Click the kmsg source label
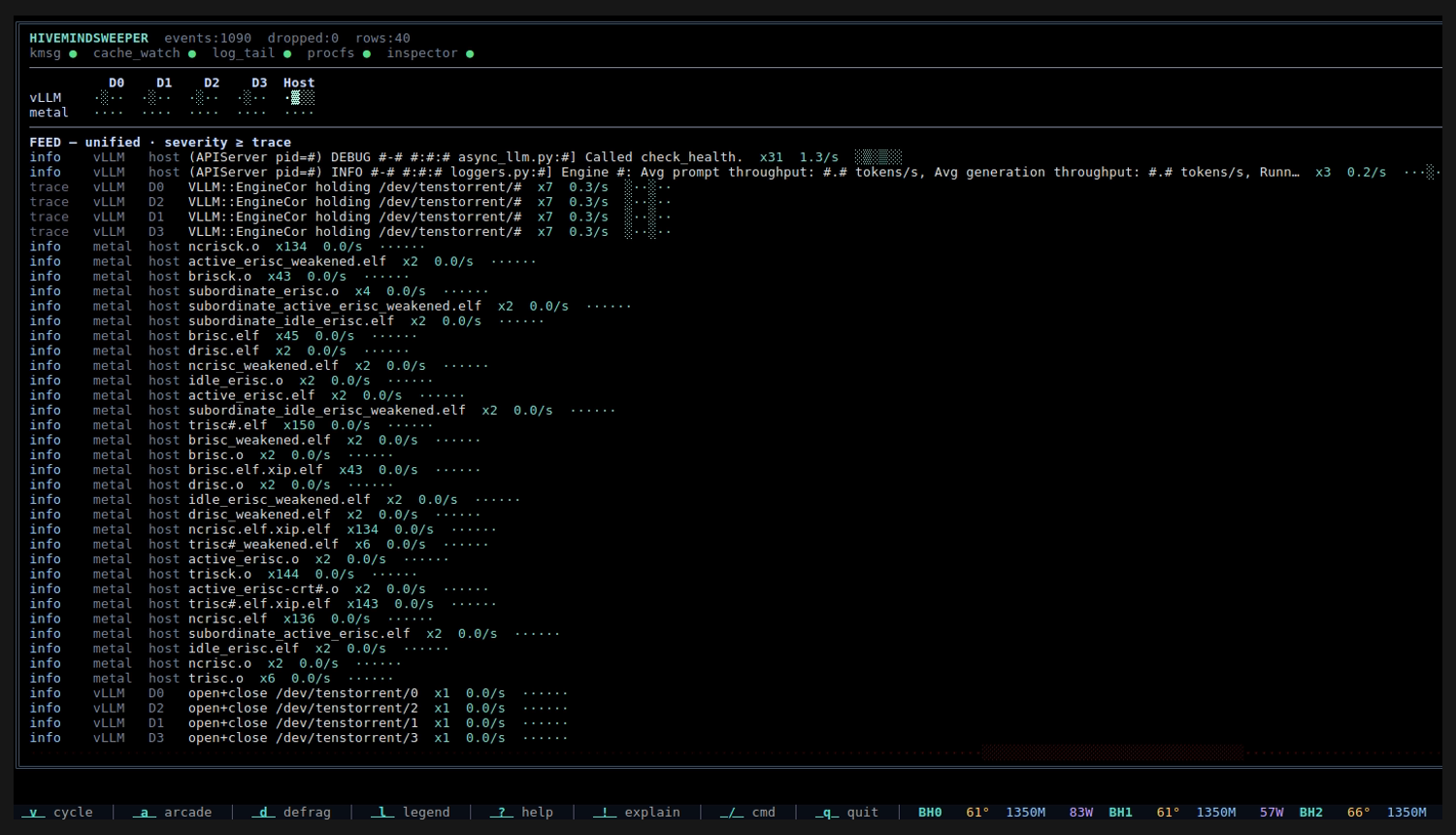Image resolution: width=1456 pixels, height=835 pixels. tap(46, 53)
